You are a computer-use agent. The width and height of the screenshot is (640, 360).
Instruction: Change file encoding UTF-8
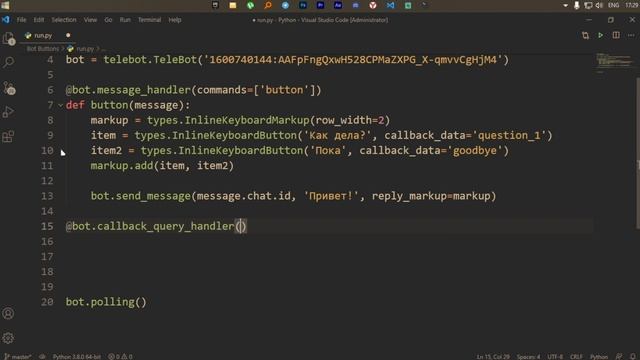pos(555,356)
